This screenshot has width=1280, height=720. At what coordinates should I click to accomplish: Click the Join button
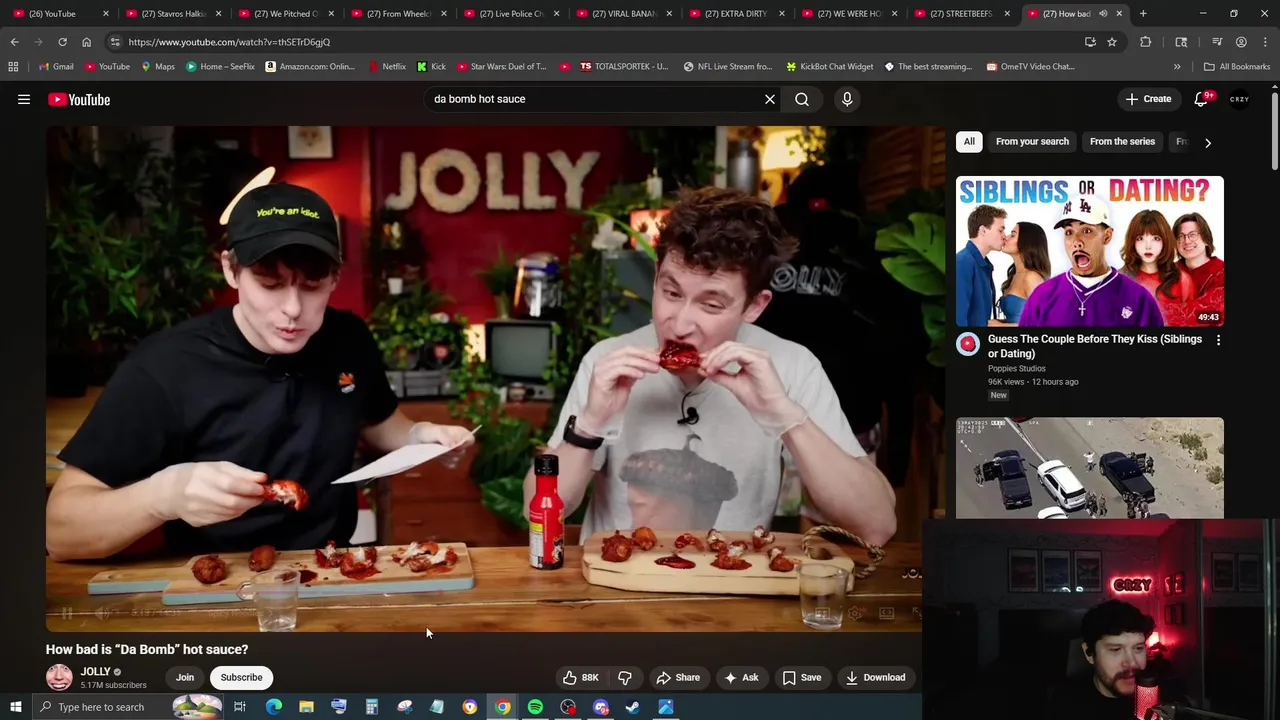185,677
